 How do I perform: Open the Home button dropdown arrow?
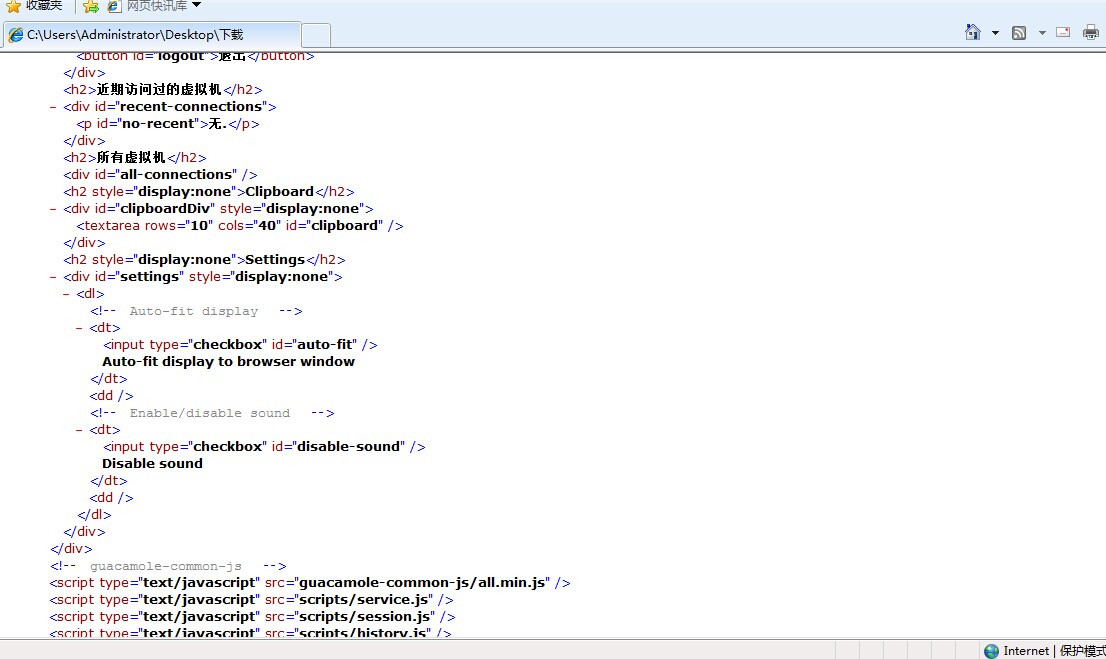tap(995, 33)
